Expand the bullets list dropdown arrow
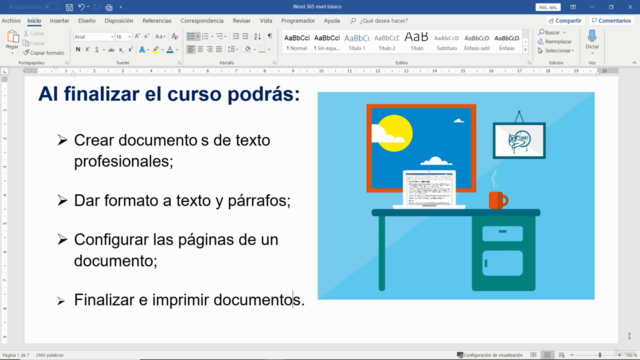 coord(198,37)
